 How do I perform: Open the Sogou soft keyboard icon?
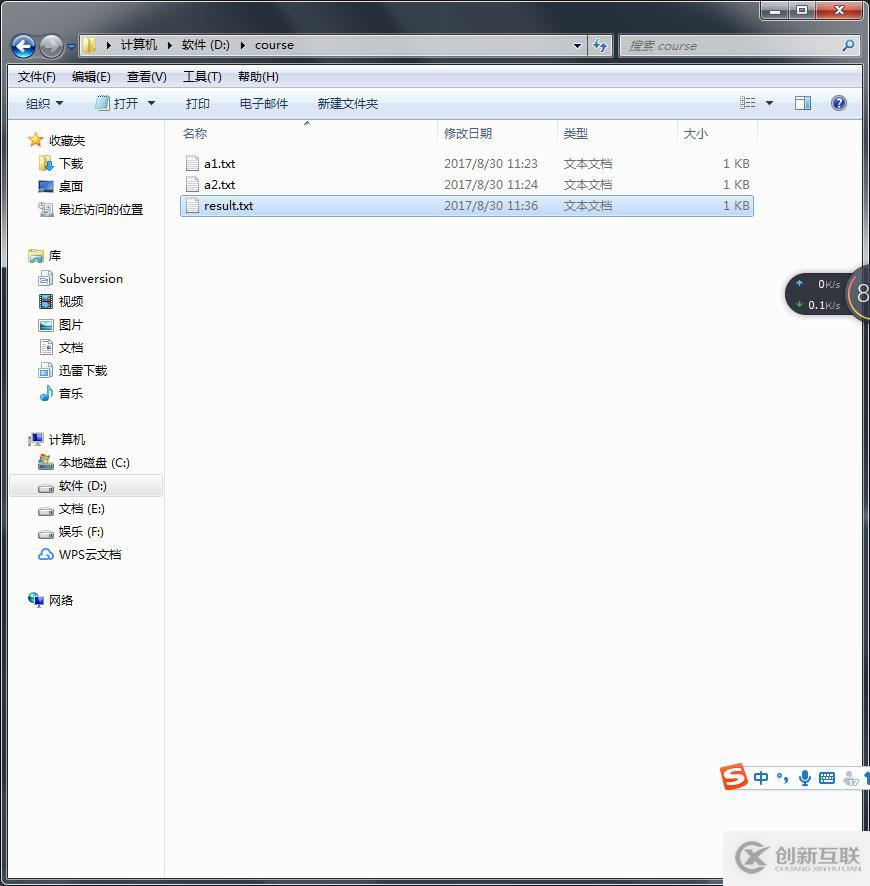(x=826, y=778)
